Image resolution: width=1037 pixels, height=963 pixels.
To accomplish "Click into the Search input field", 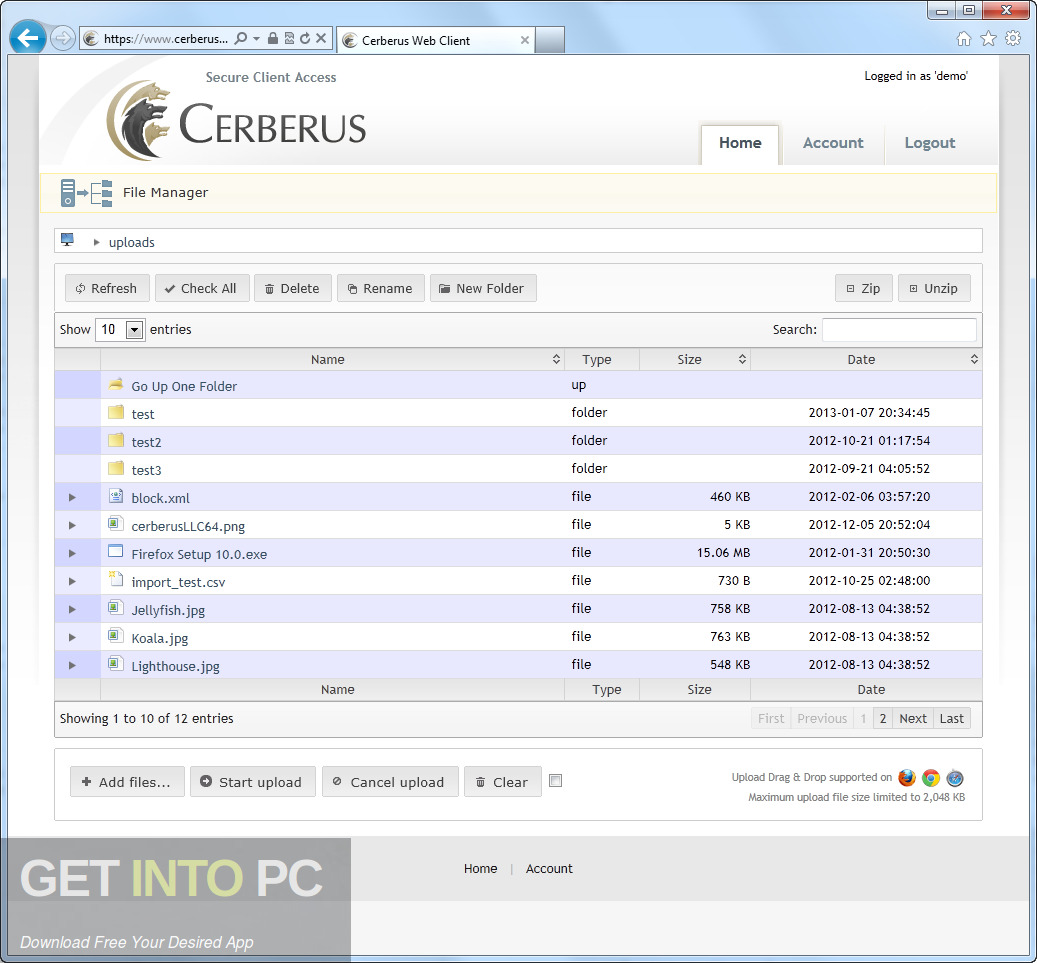I will tap(899, 329).
